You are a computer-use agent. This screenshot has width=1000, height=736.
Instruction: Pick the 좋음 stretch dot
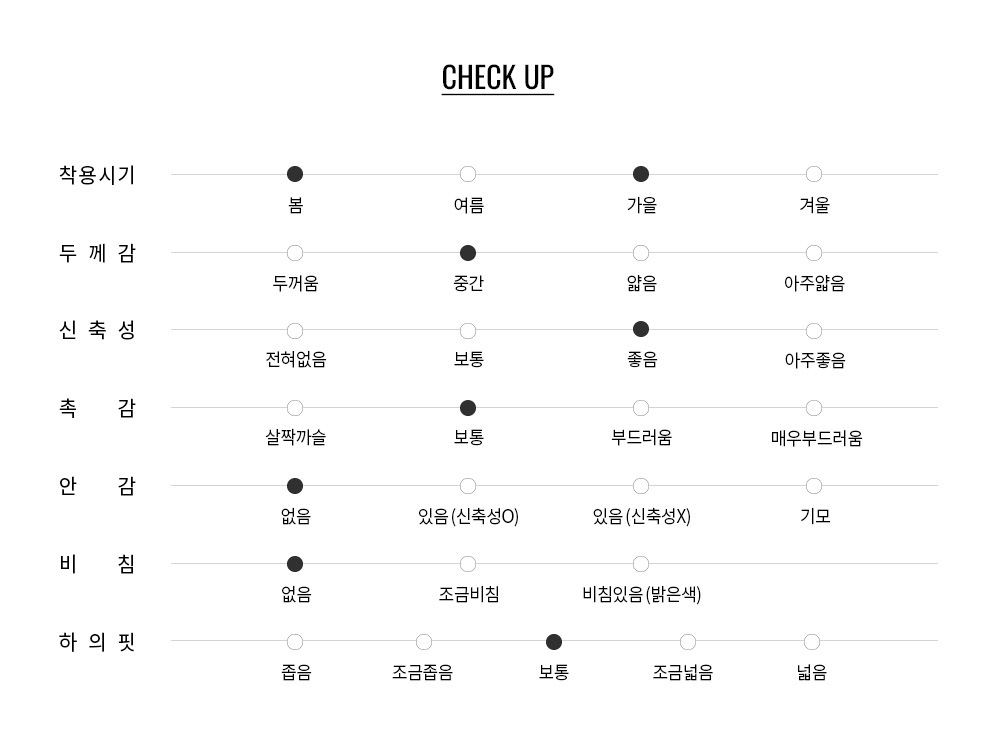point(641,329)
